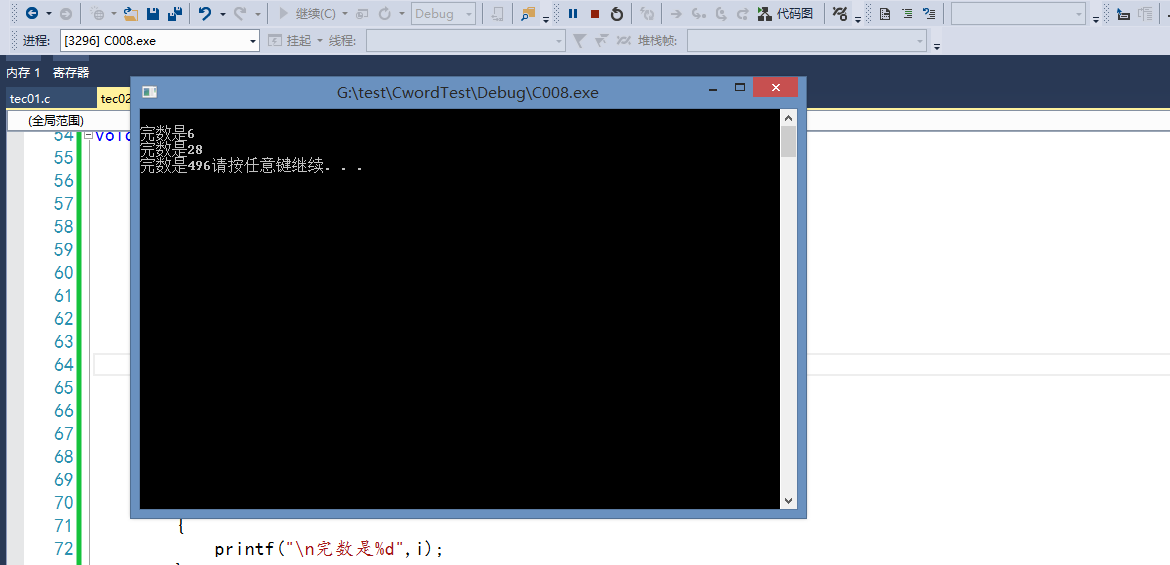This screenshot has height=565, width=1170.
Task: Click the console vertical scrollbar thumb
Action: pyautogui.click(x=788, y=141)
